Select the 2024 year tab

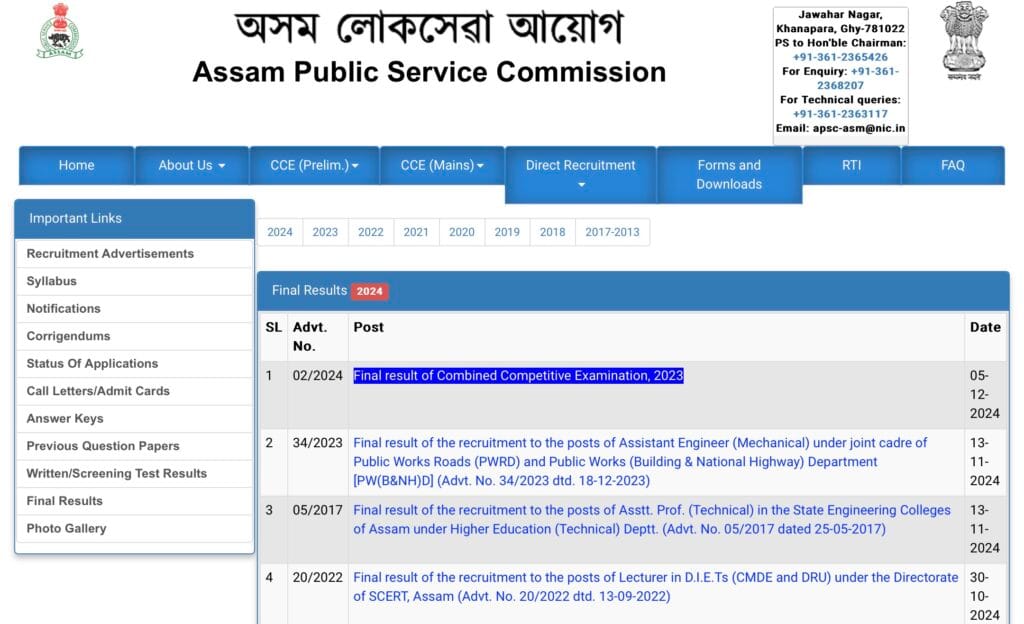280,232
